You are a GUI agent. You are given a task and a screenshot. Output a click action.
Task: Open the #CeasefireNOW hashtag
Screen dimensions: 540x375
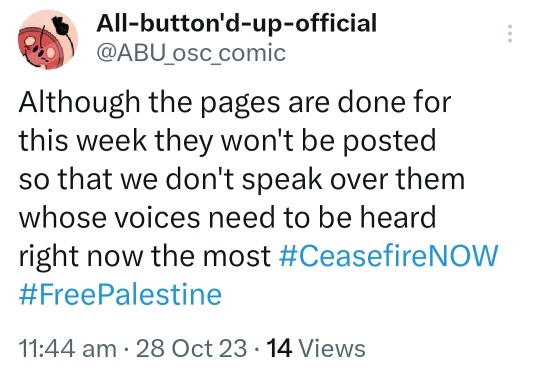388,256
